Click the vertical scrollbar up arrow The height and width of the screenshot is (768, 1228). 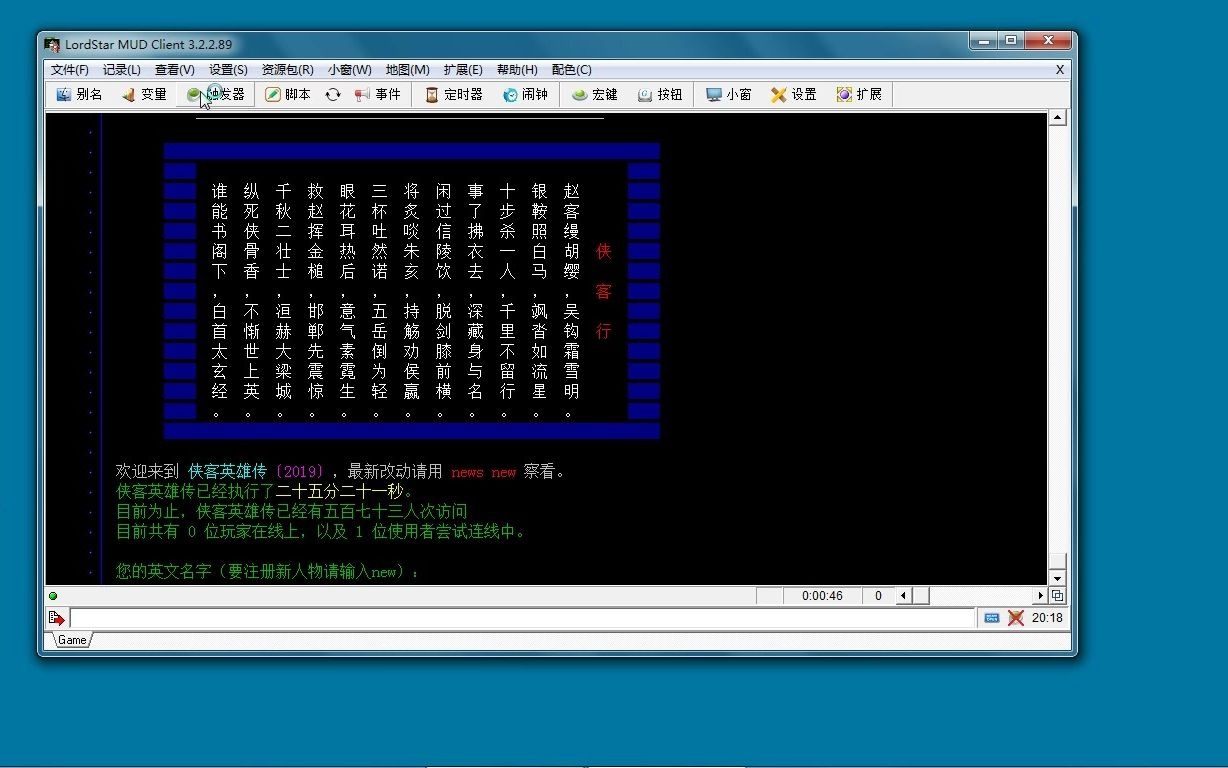1058,118
